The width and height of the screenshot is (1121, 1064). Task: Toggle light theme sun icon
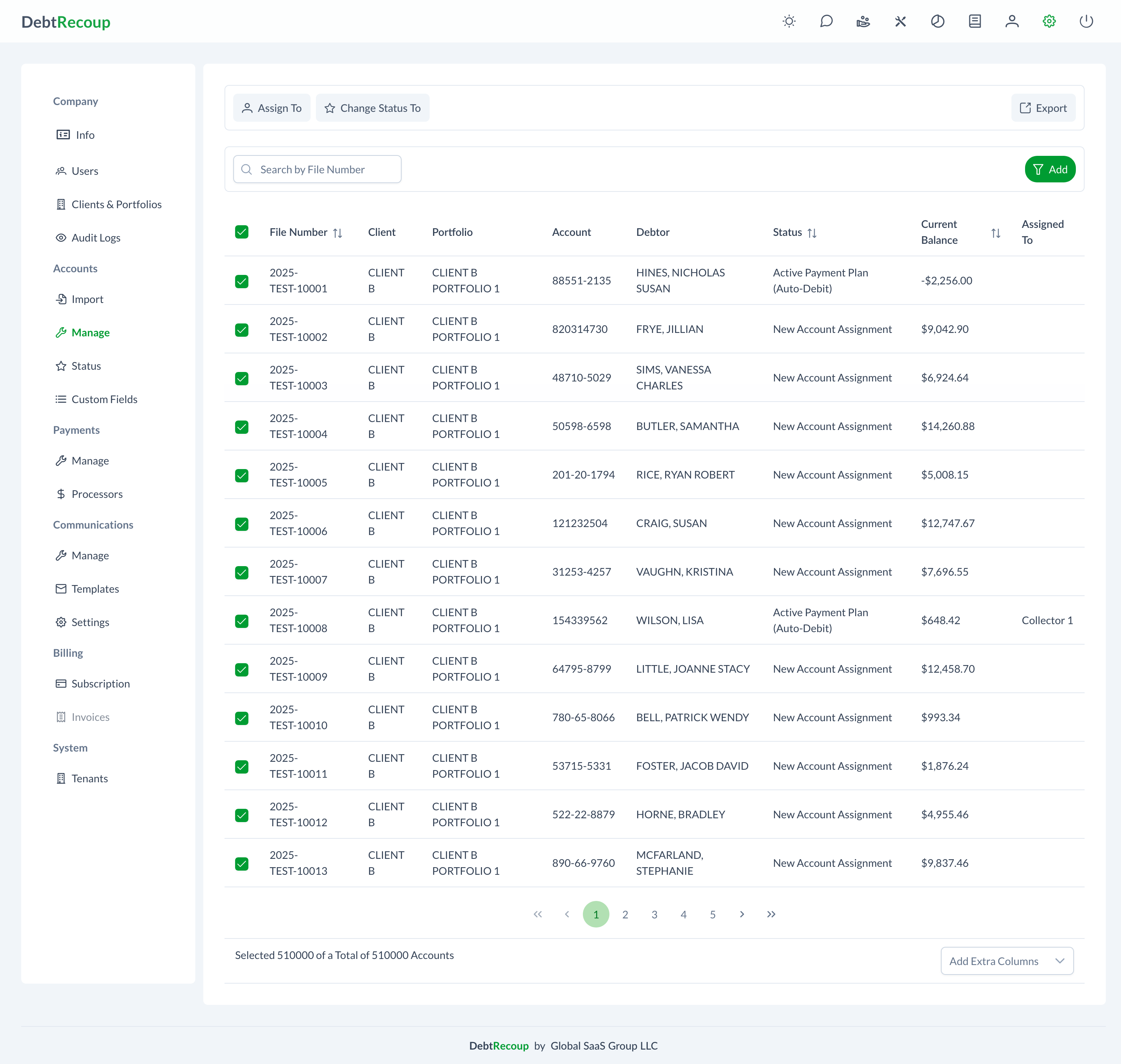[788, 22]
